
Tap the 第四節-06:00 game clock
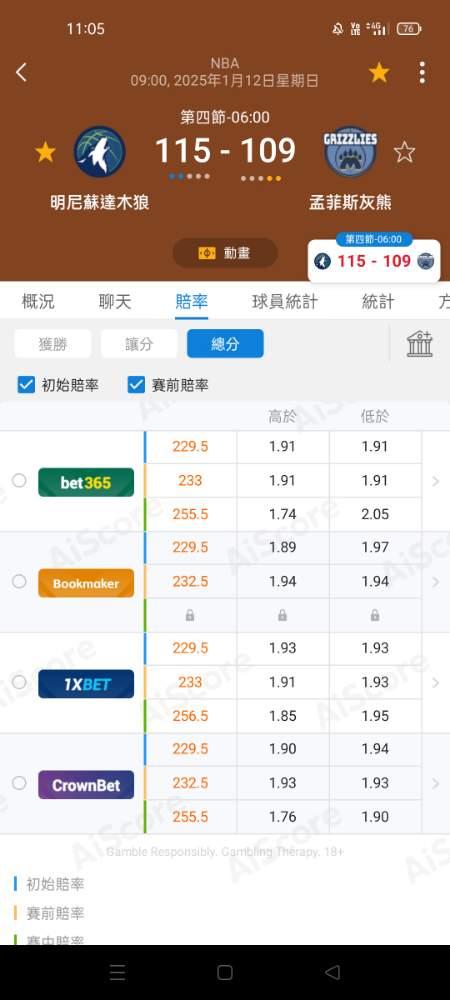(225, 117)
